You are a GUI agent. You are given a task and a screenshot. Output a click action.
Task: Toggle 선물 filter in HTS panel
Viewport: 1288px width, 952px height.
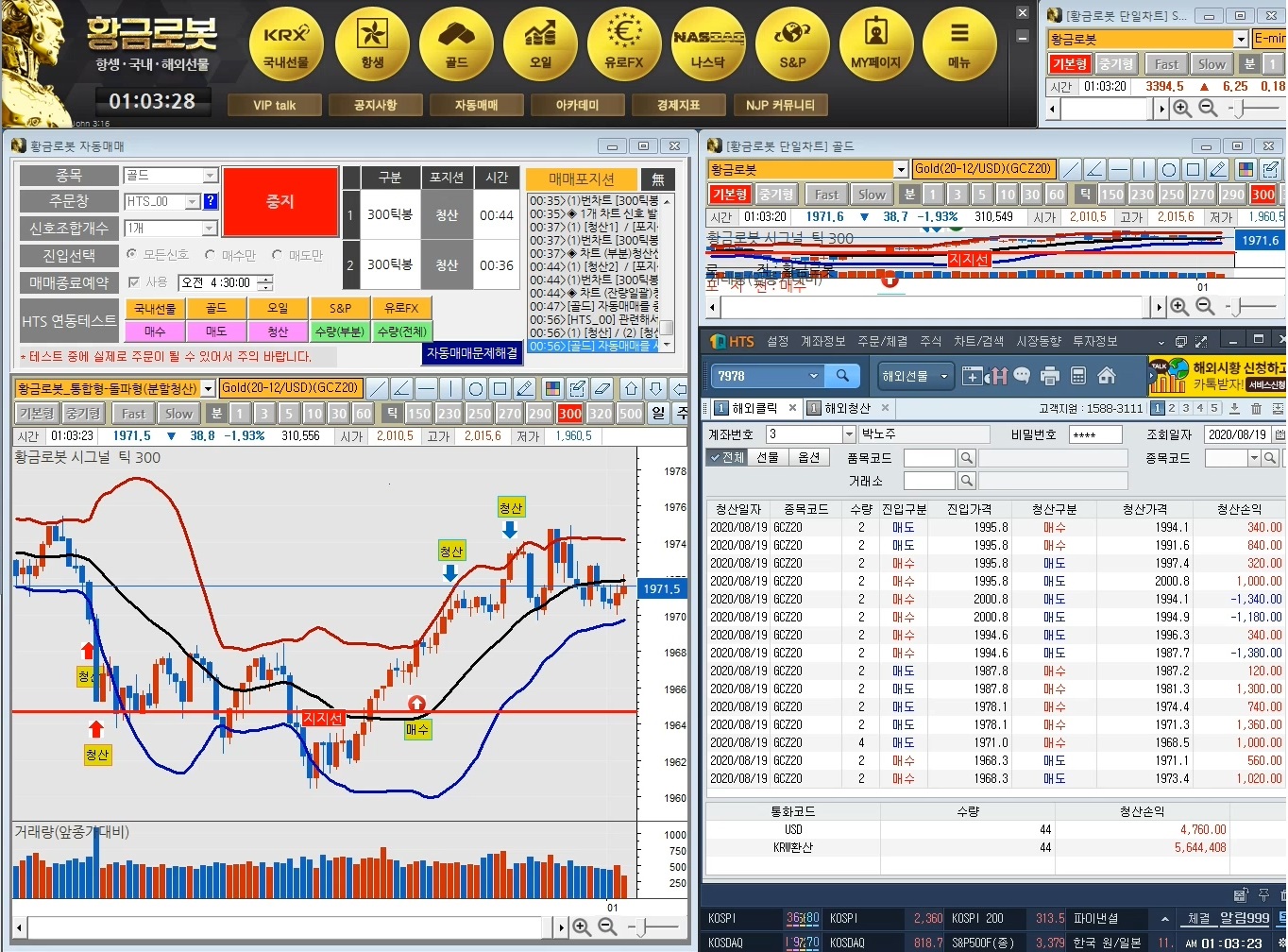(x=767, y=458)
